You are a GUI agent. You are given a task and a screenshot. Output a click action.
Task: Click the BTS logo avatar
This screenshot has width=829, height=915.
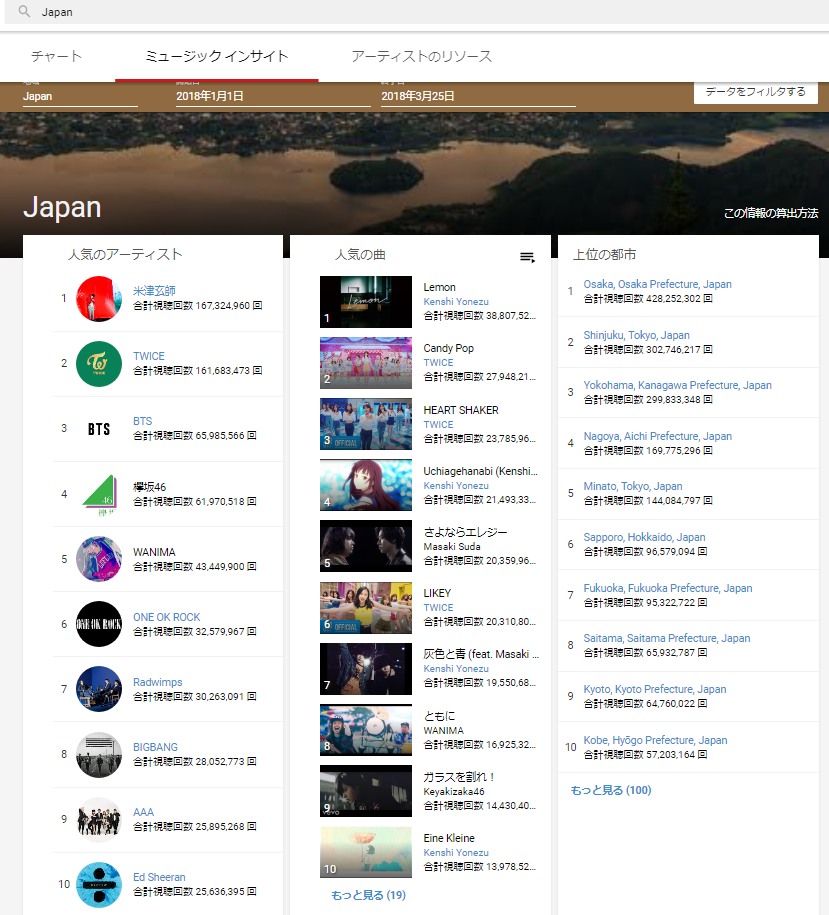(99, 429)
